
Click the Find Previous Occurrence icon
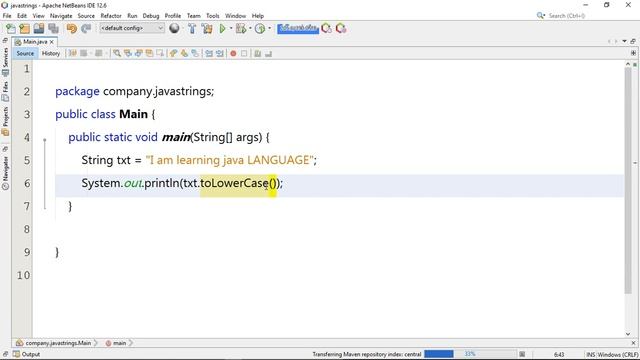[128, 53]
